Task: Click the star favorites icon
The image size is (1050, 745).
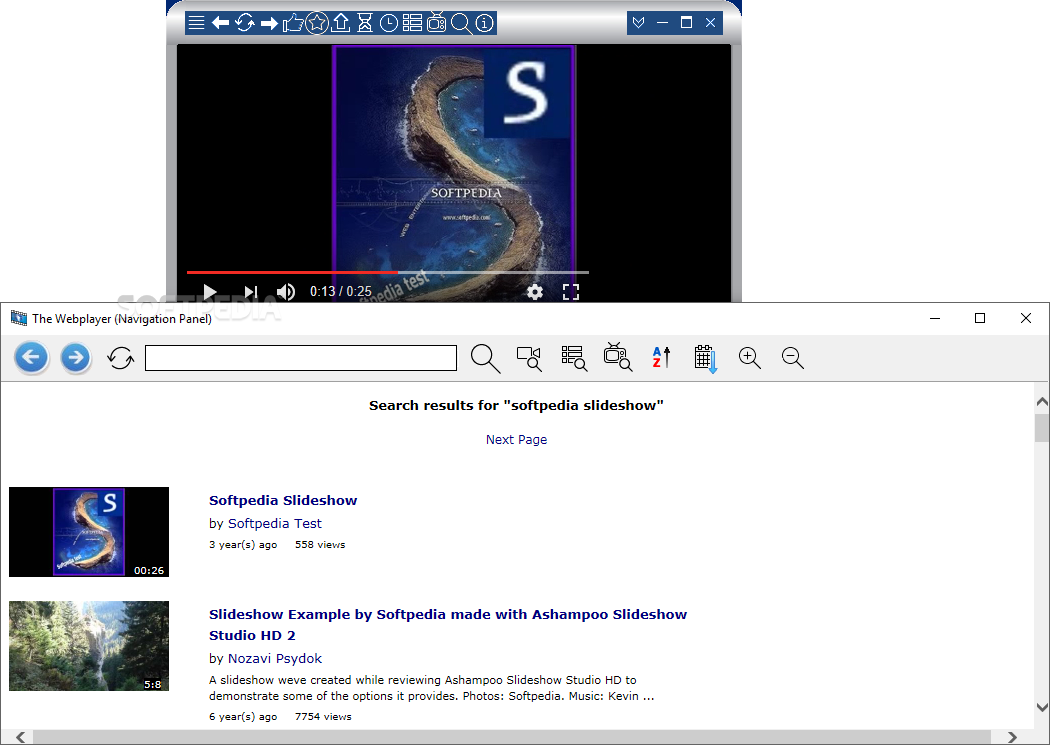Action: (317, 23)
